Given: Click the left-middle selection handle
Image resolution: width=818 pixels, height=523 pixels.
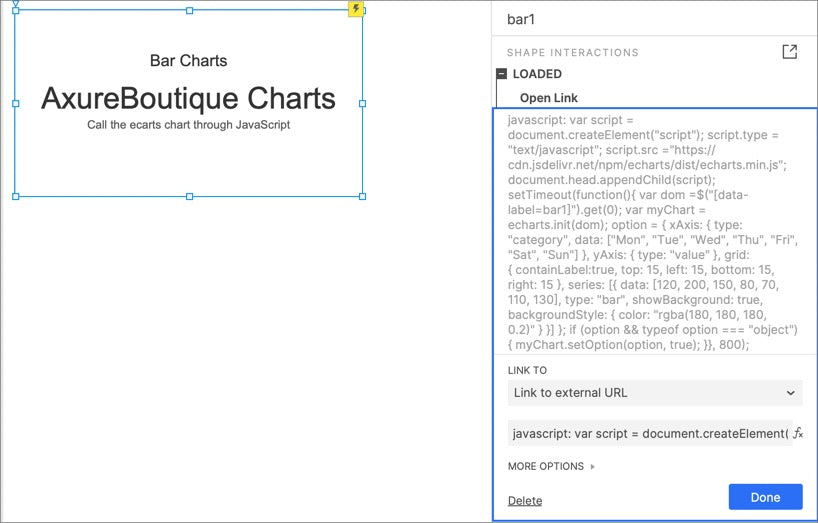Looking at the screenshot, I should coord(16,104).
